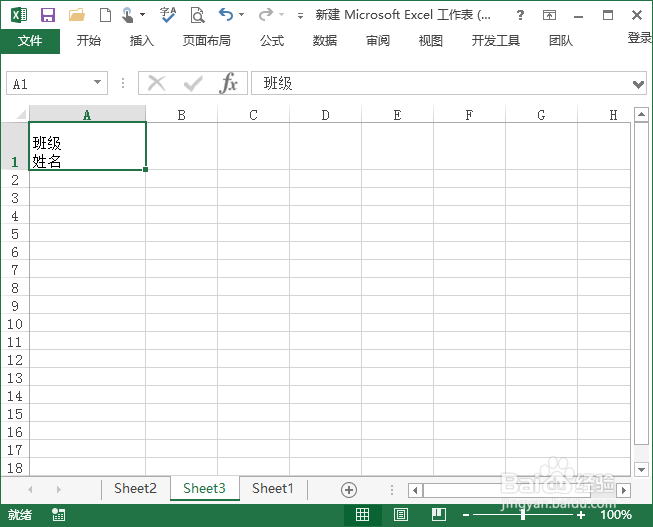653x527 pixels.
Task: Select column B header
Action: pos(181,115)
